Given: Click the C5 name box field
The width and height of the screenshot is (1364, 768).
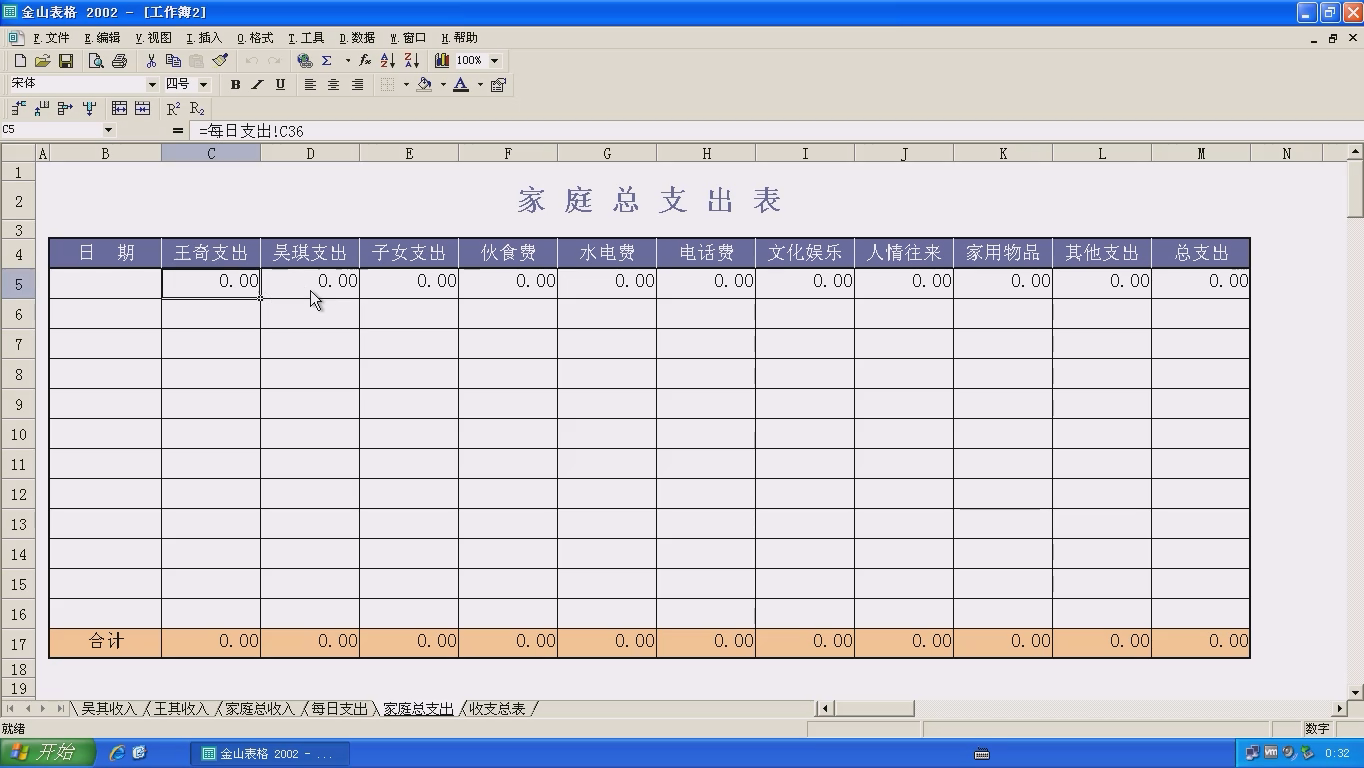Looking at the screenshot, I should [51, 130].
